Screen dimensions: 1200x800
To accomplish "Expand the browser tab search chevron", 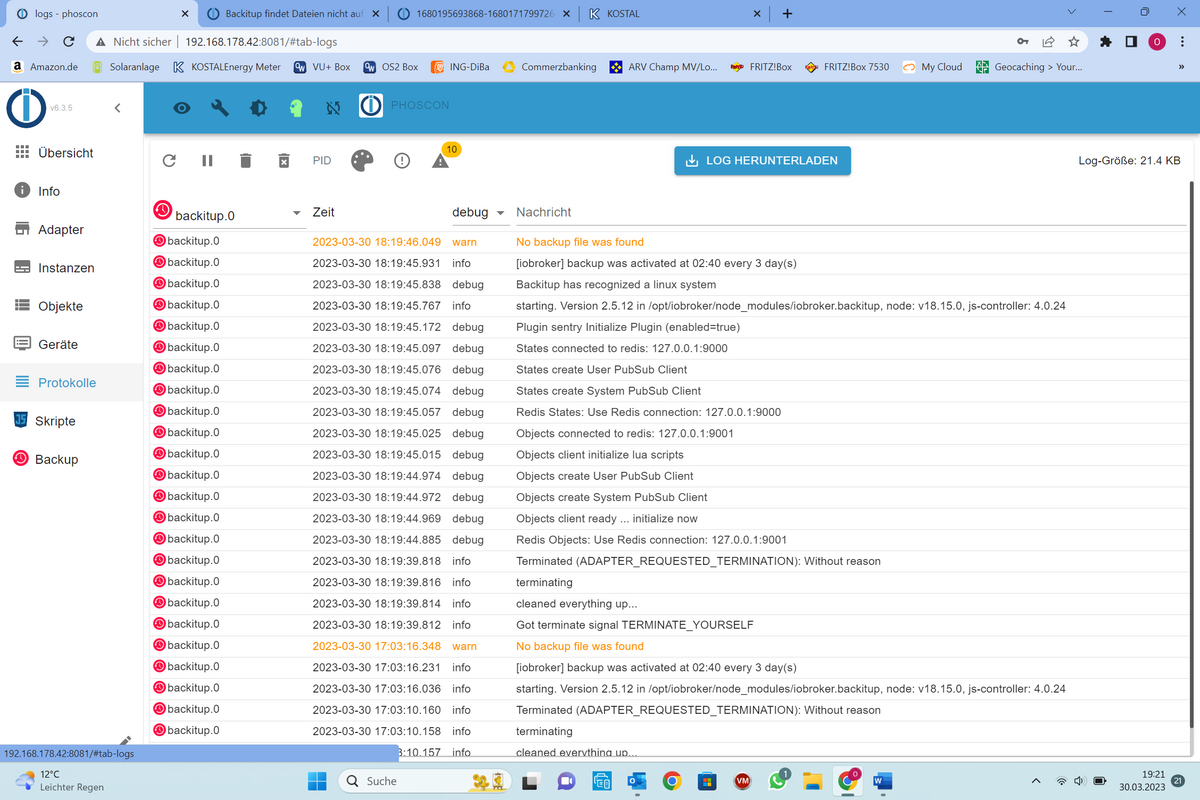I will 1072,12.
